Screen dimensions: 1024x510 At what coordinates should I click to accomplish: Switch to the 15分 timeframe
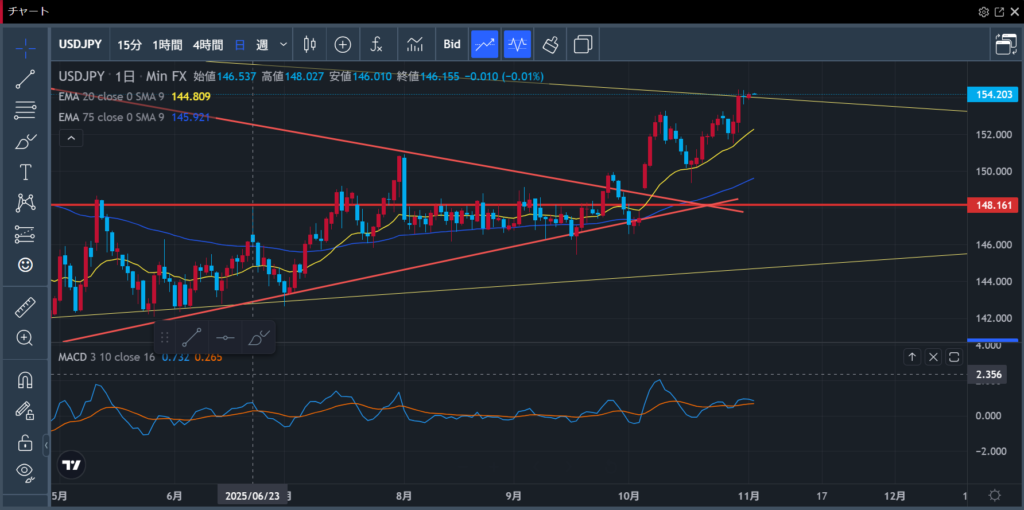tap(129, 44)
